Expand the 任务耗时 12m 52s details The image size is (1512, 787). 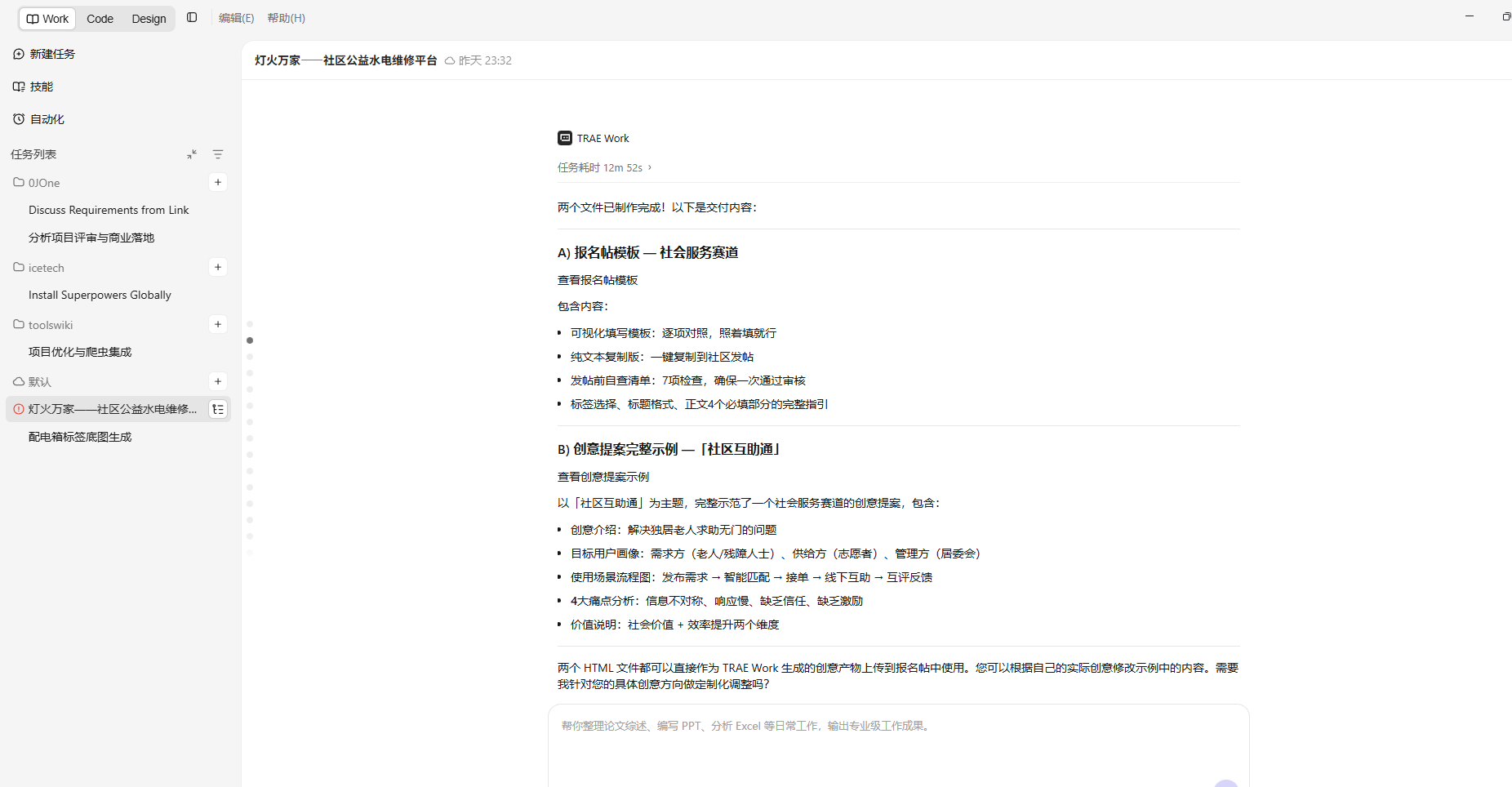pos(604,167)
